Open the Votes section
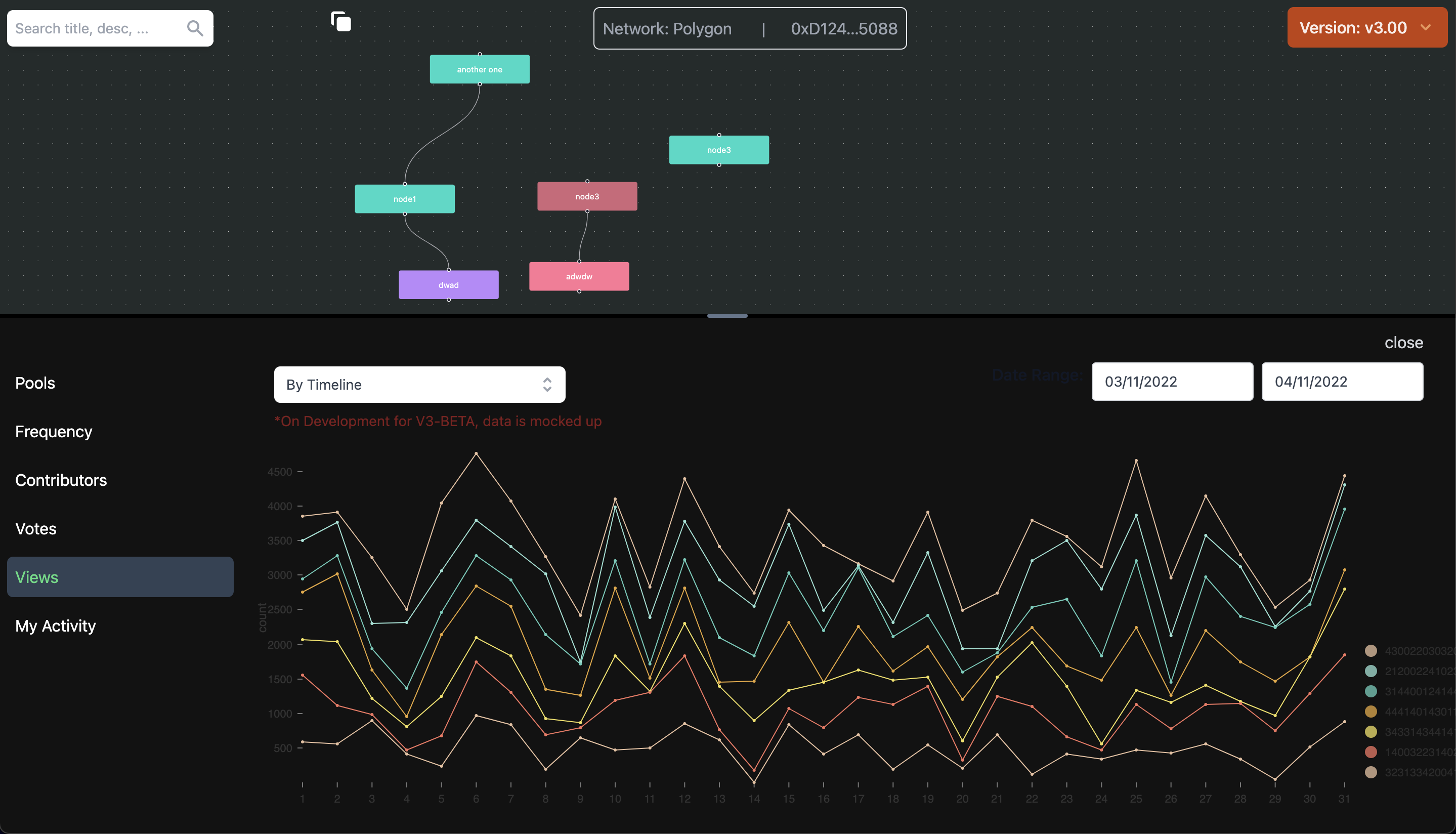The image size is (1456, 834). click(36, 528)
